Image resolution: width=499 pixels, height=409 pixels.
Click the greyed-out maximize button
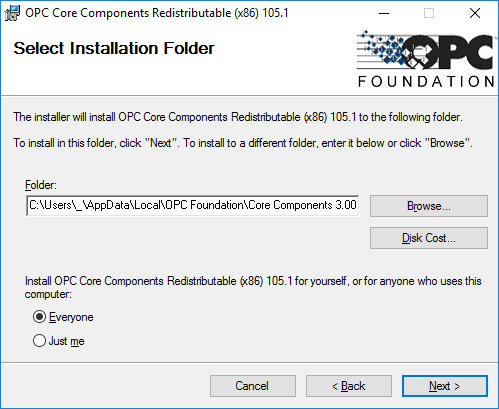tap(429, 13)
